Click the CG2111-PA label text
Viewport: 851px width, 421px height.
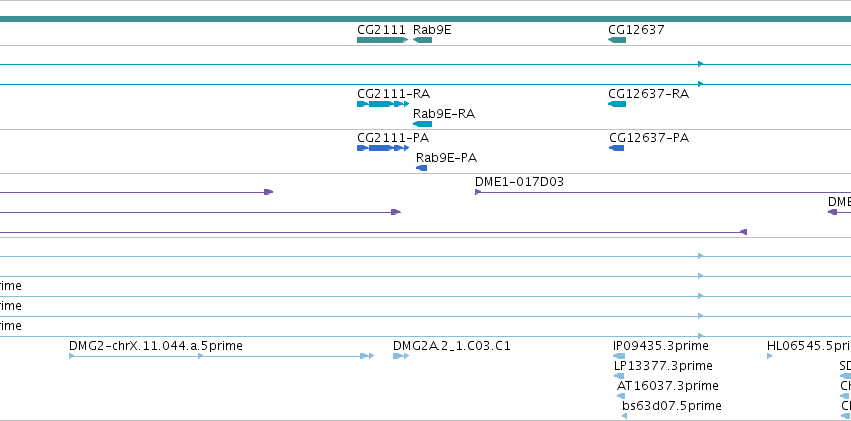393,138
